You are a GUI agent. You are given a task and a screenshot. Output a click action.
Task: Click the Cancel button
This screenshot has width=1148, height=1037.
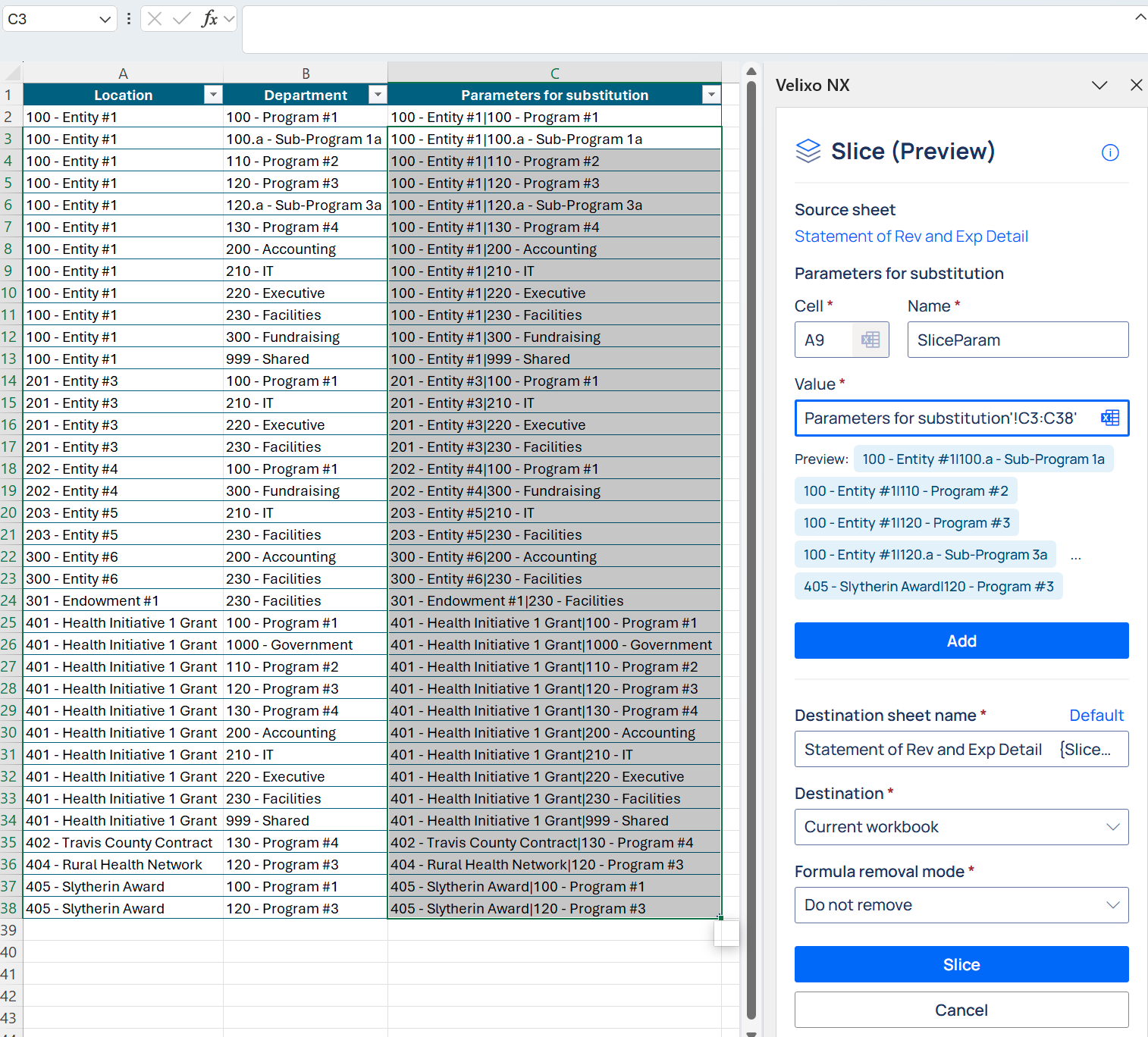click(961, 1010)
